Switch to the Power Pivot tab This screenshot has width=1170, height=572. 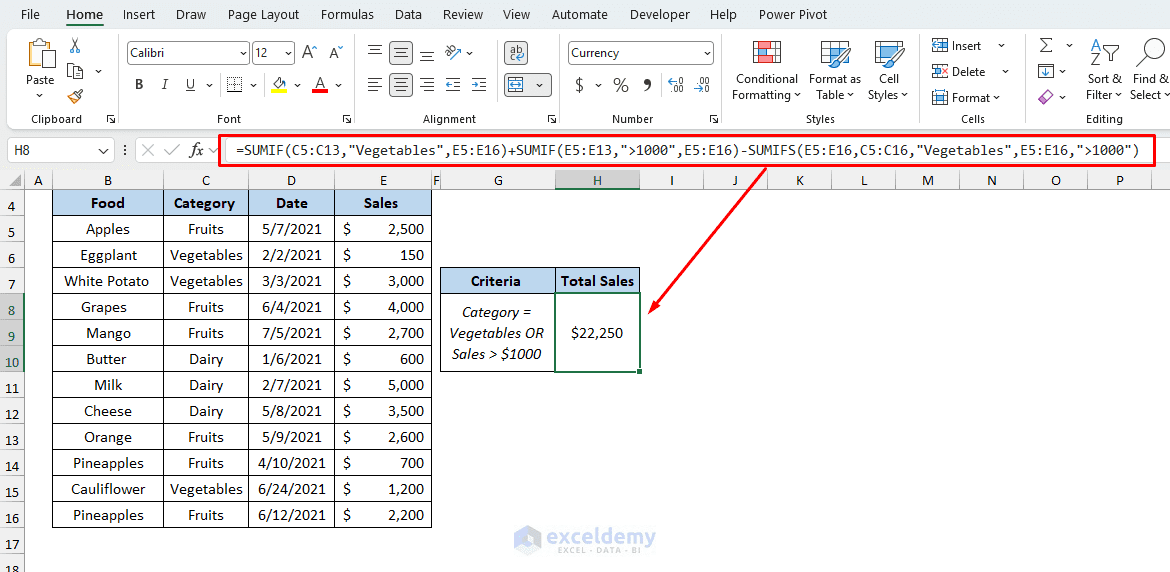click(x=792, y=14)
